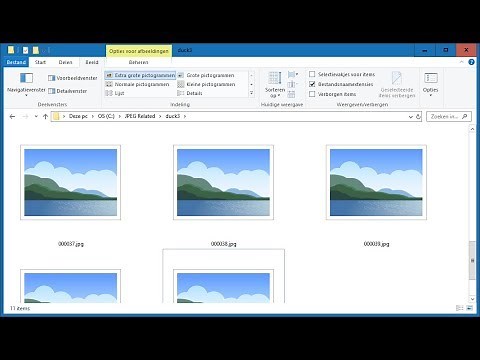The height and width of the screenshot is (360, 480).
Task: Enable Verborgen items checkbox
Action: click(x=312, y=94)
